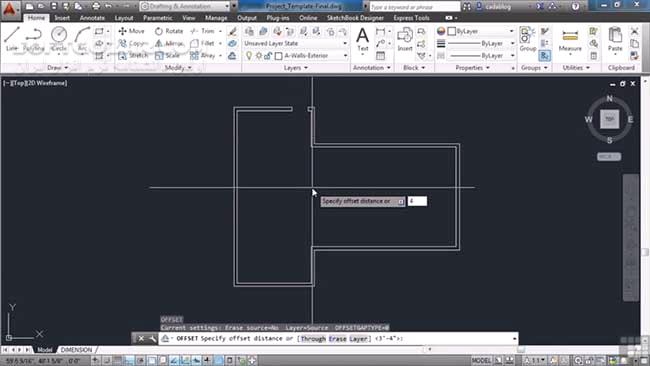This screenshot has height=366, width=650.
Task: Open the Measure utility
Action: (570, 40)
